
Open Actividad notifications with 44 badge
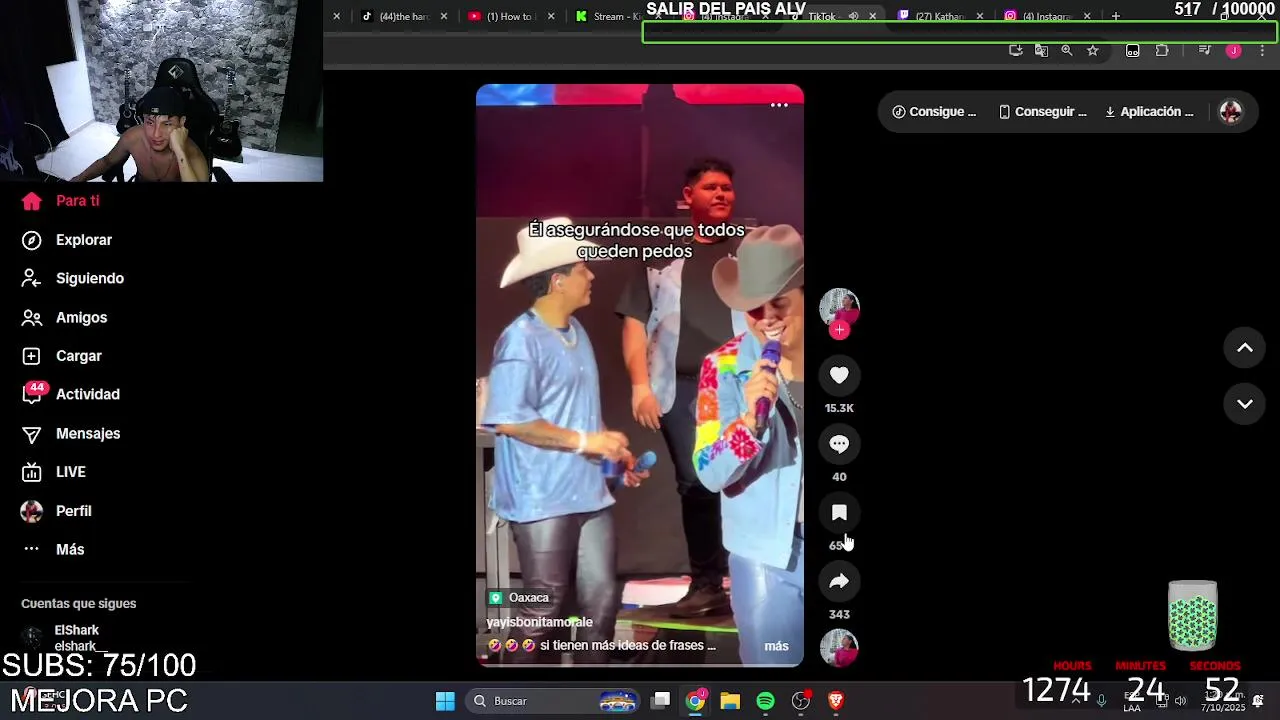tap(70, 394)
